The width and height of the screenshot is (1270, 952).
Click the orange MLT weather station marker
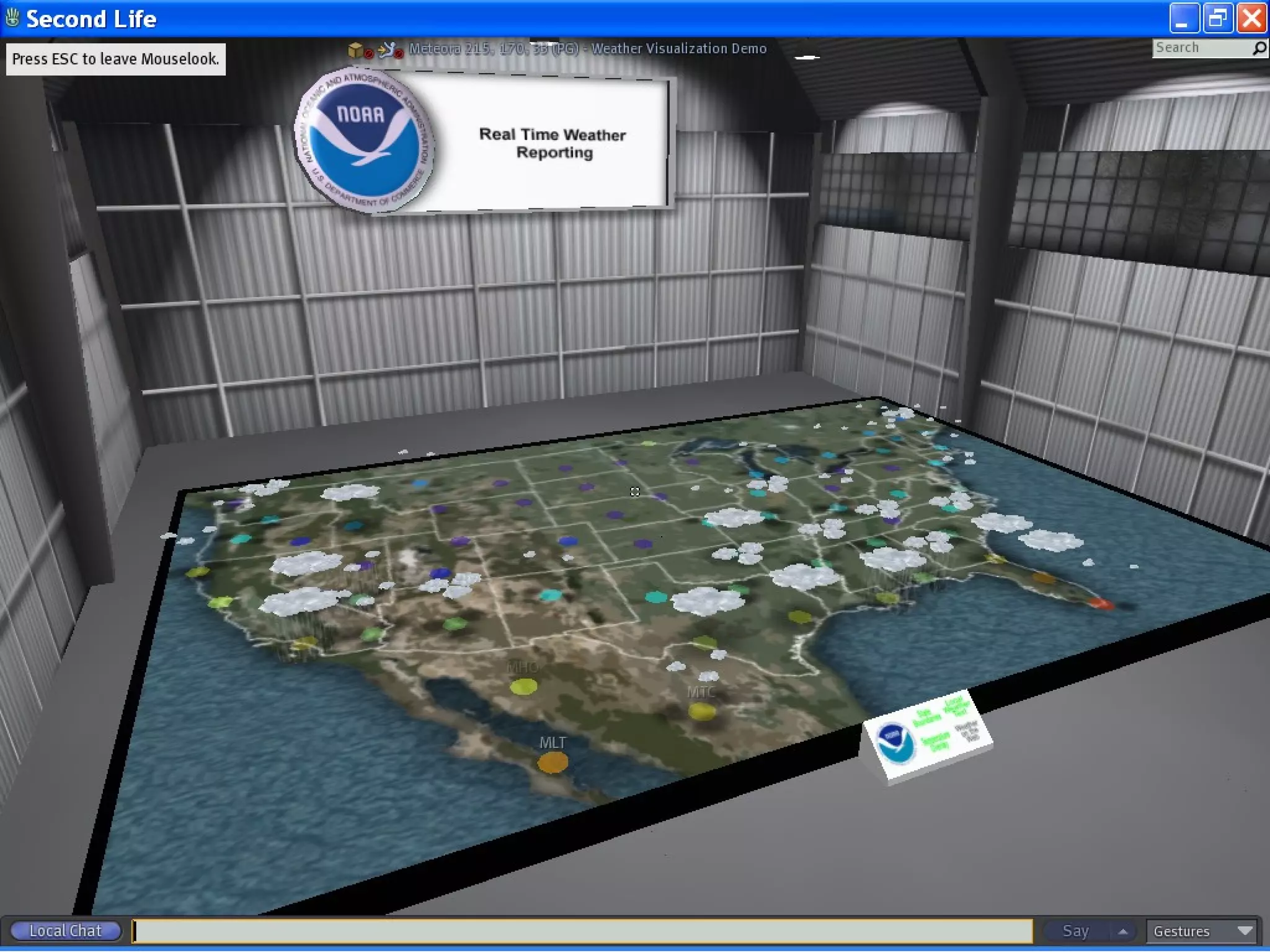pyautogui.click(x=553, y=762)
